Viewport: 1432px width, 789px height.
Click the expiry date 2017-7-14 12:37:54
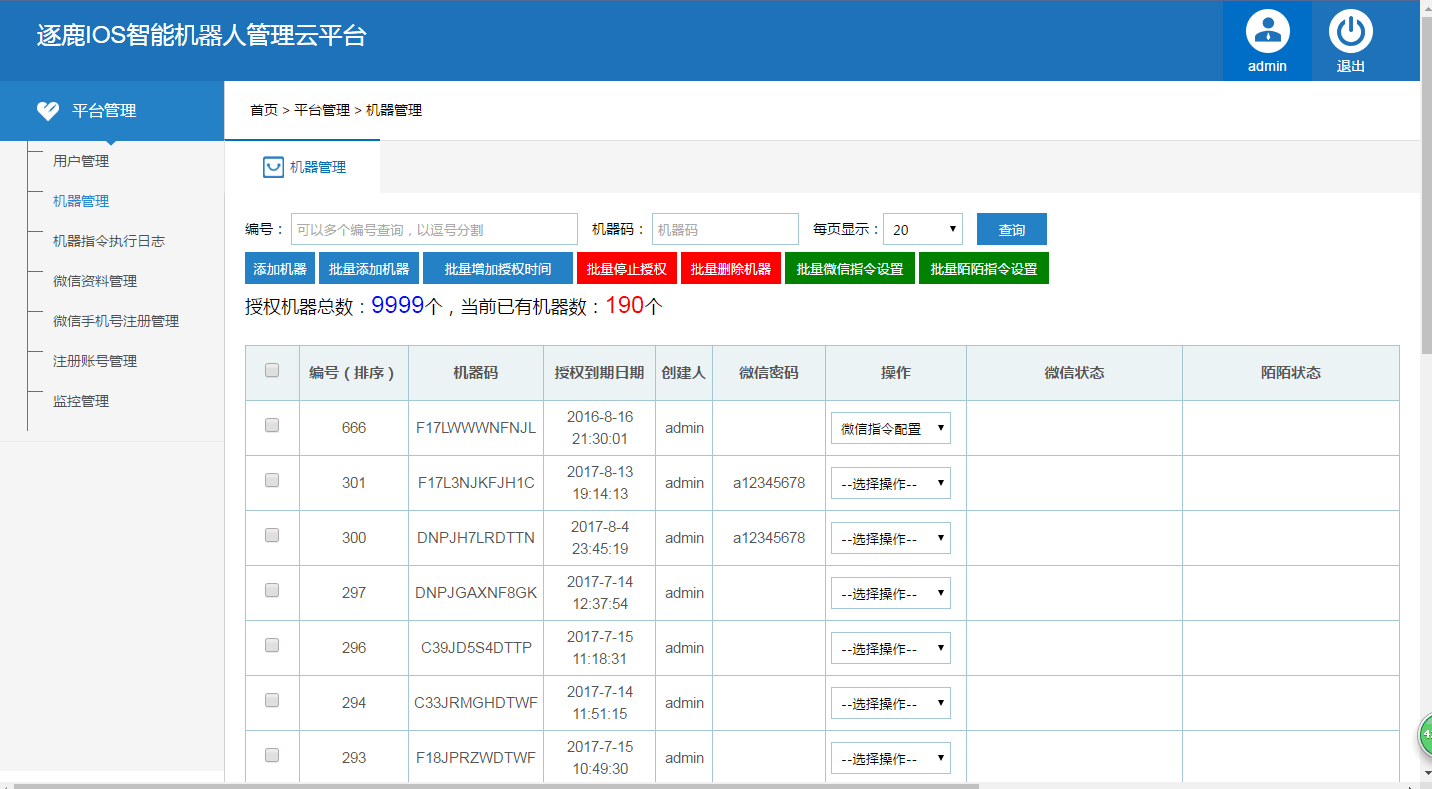pos(599,592)
